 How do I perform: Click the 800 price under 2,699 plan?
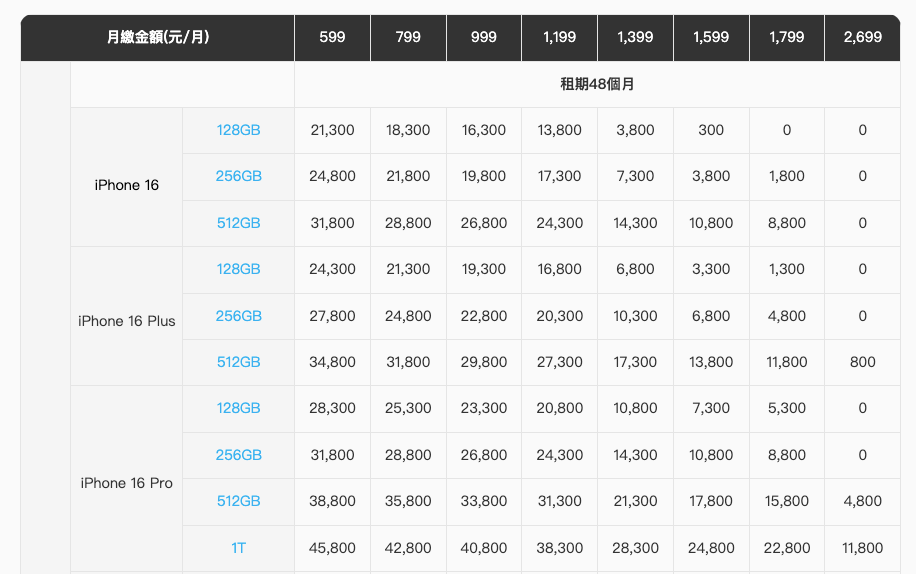862,362
